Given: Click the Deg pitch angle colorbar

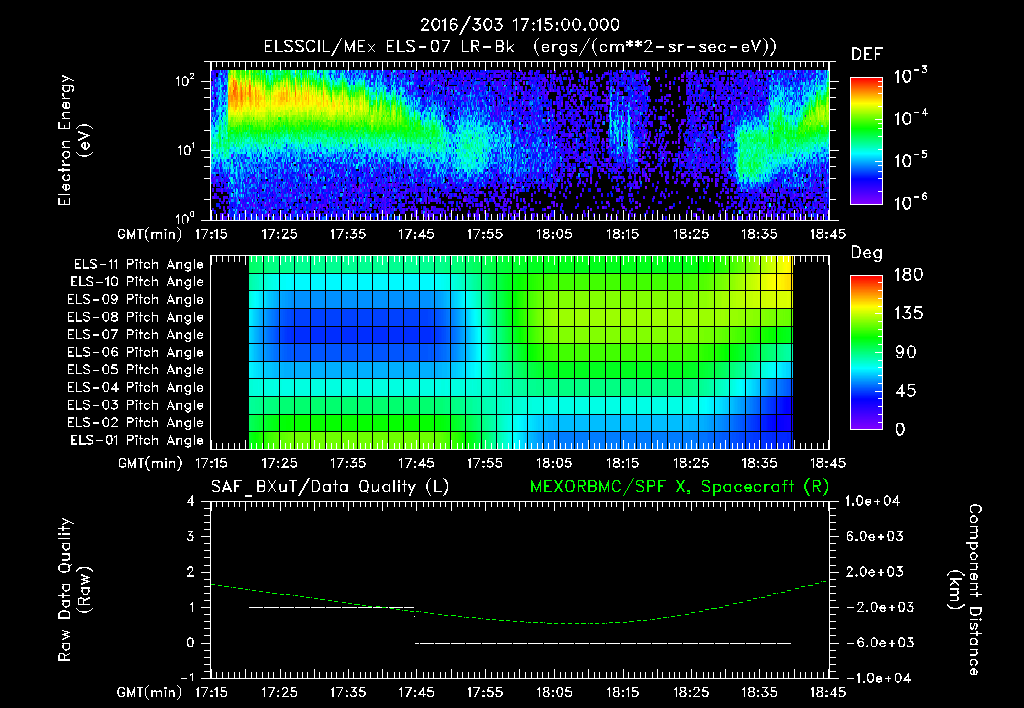Looking at the screenshot, I should (x=866, y=352).
